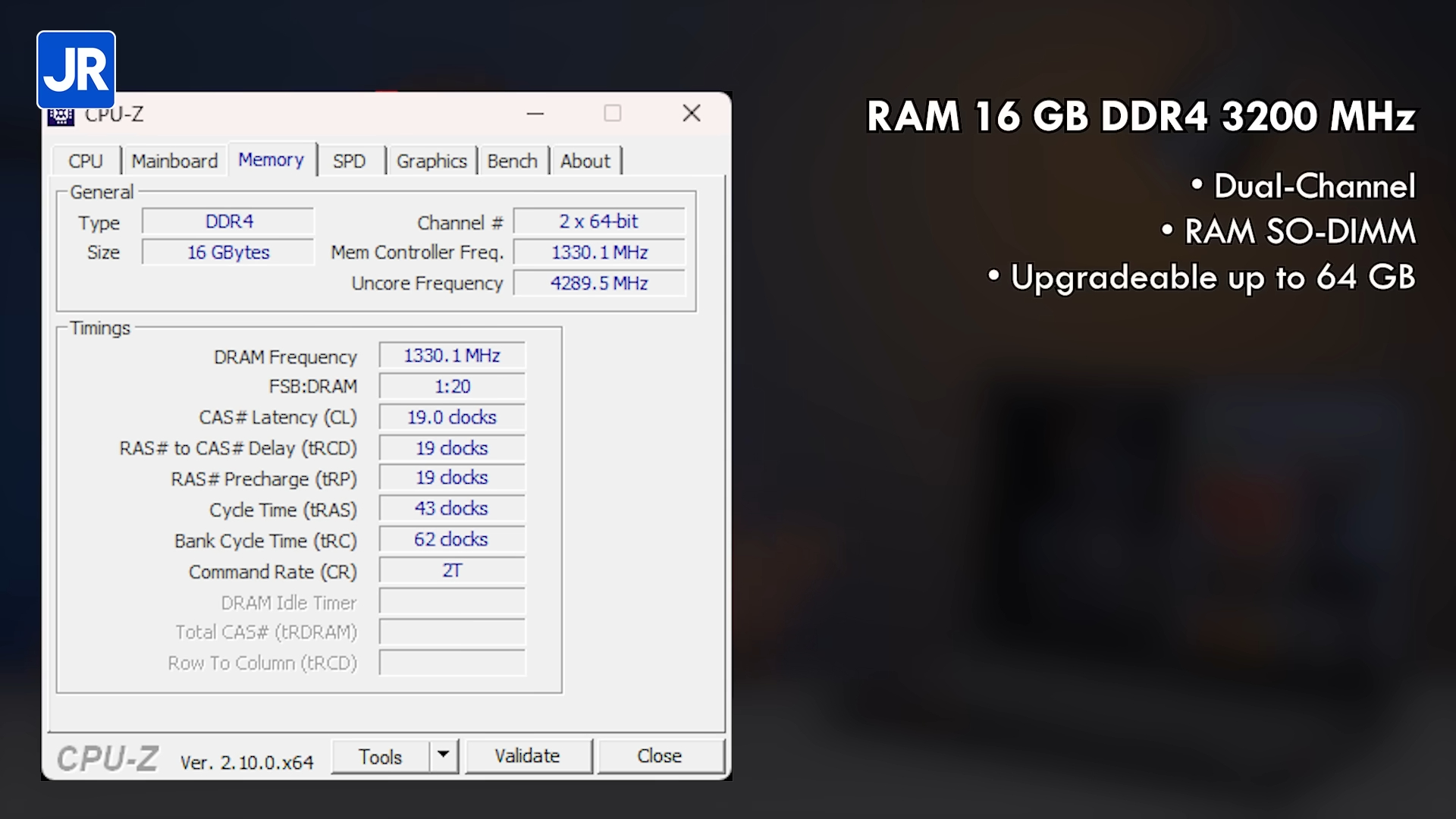Go to the Graphics tab
The width and height of the screenshot is (1456, 819).
(x=431, y=161)
